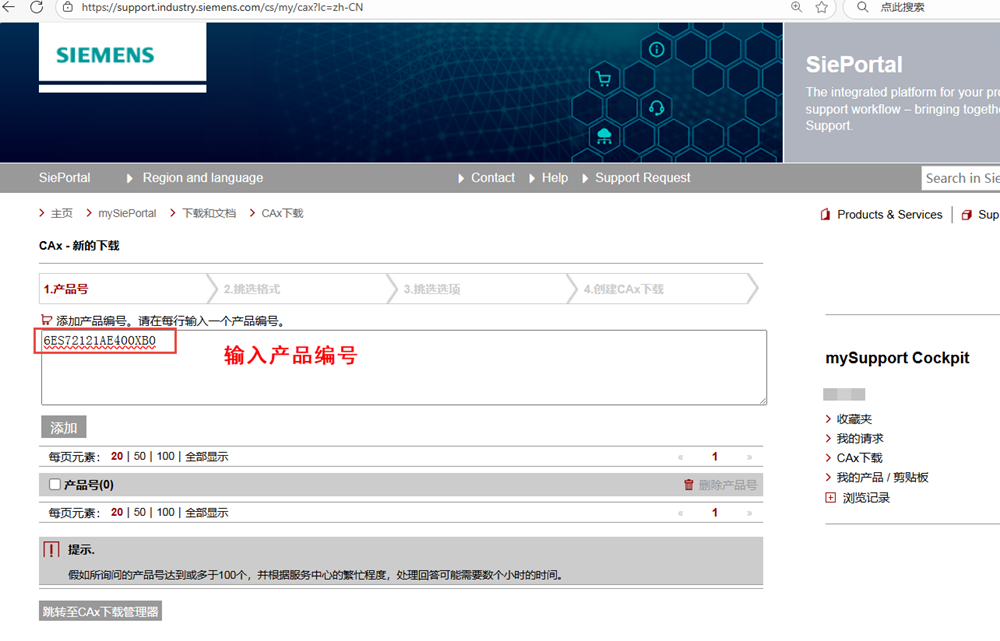The width and height of the screenshot is (1000, 641).
Task: Click the 添加 button
Action: pos(64,428)
